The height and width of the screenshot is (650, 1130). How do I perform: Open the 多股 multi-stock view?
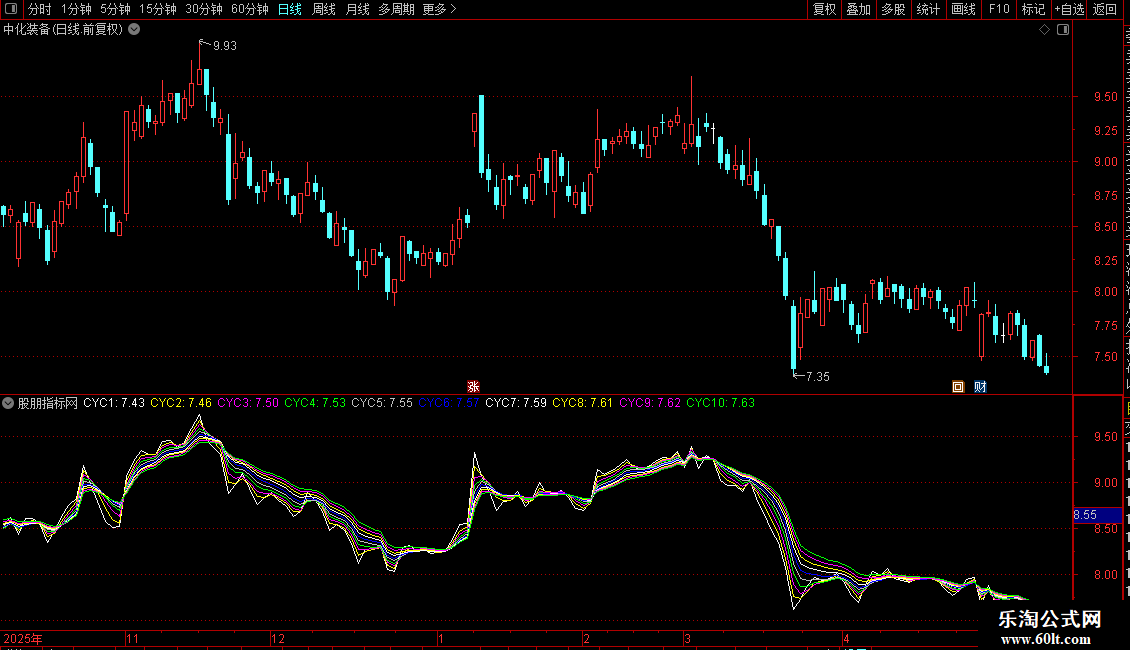(894, 9)
